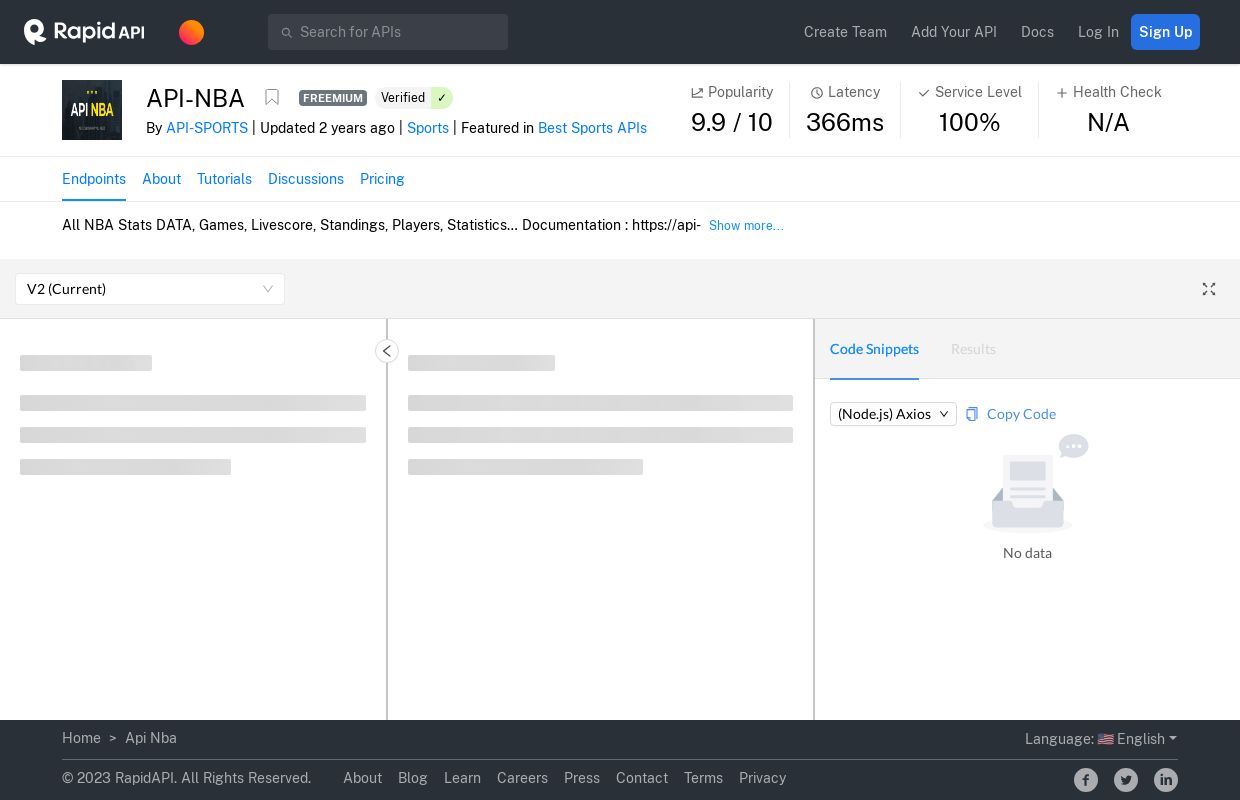Collapse the endpoints sidebar panel
The width and height of the screenshot is (1240, 800).
pos(387,351)
